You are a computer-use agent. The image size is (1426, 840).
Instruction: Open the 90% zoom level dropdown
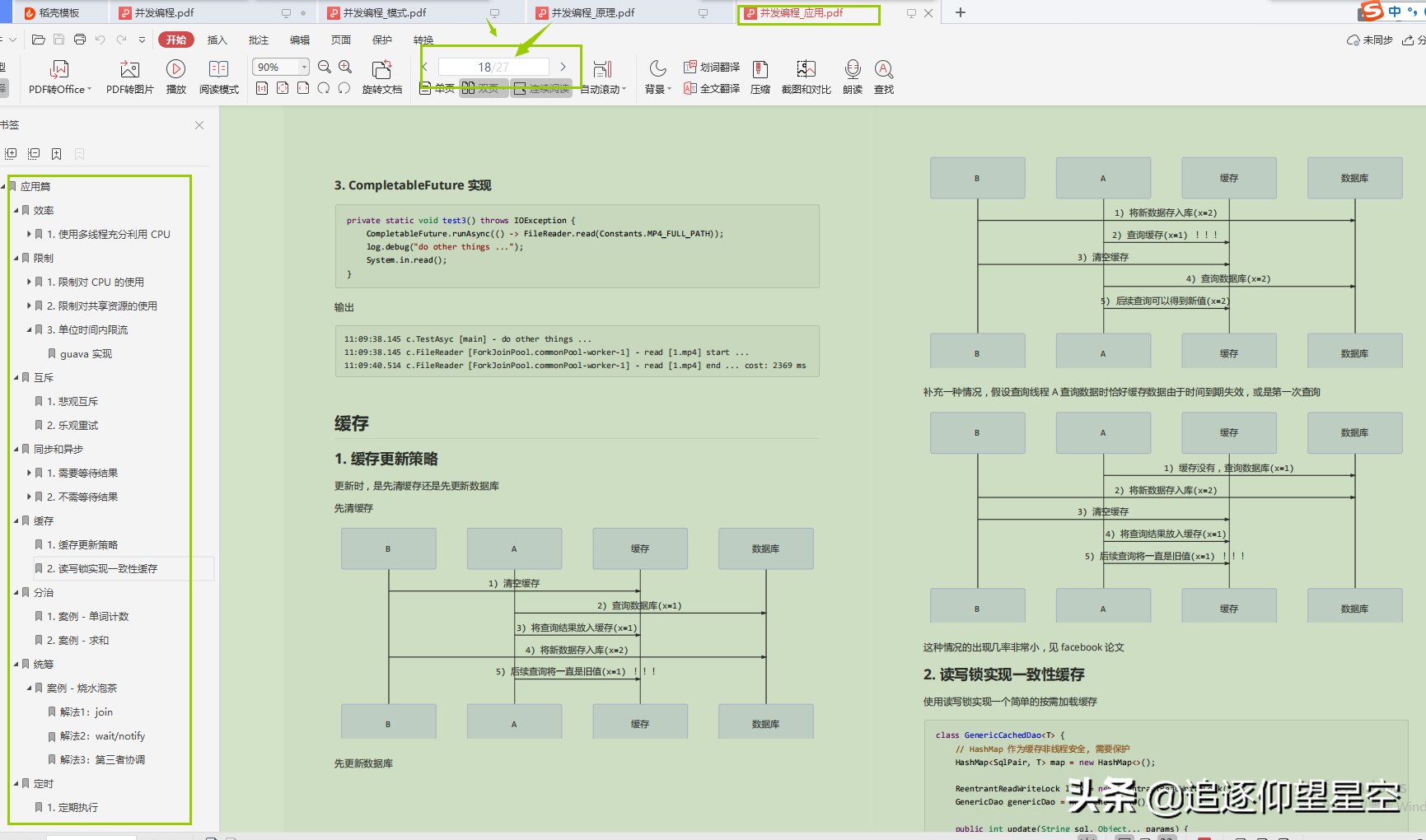[304, 67]
